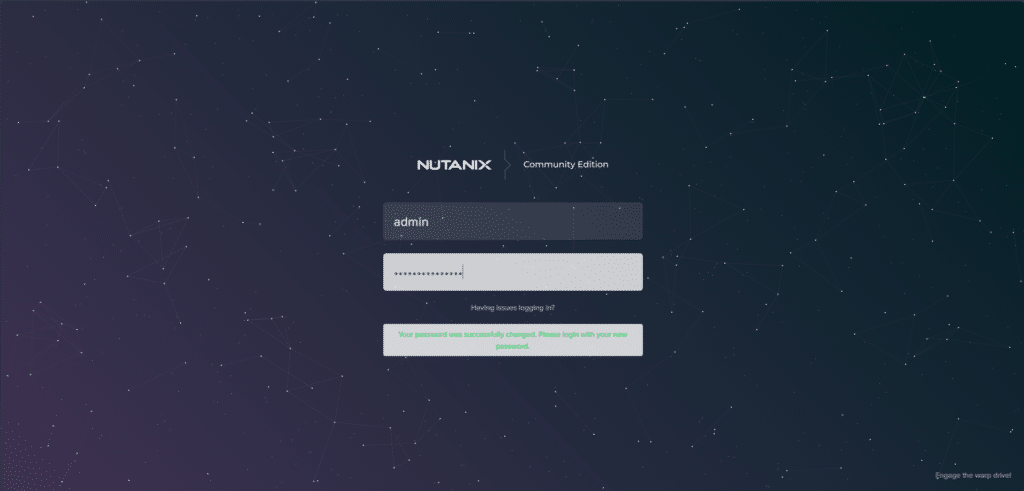Place cursor after the word admin
The width and height of the screenshot is (1024, 491).
click(x=431, y=222)
